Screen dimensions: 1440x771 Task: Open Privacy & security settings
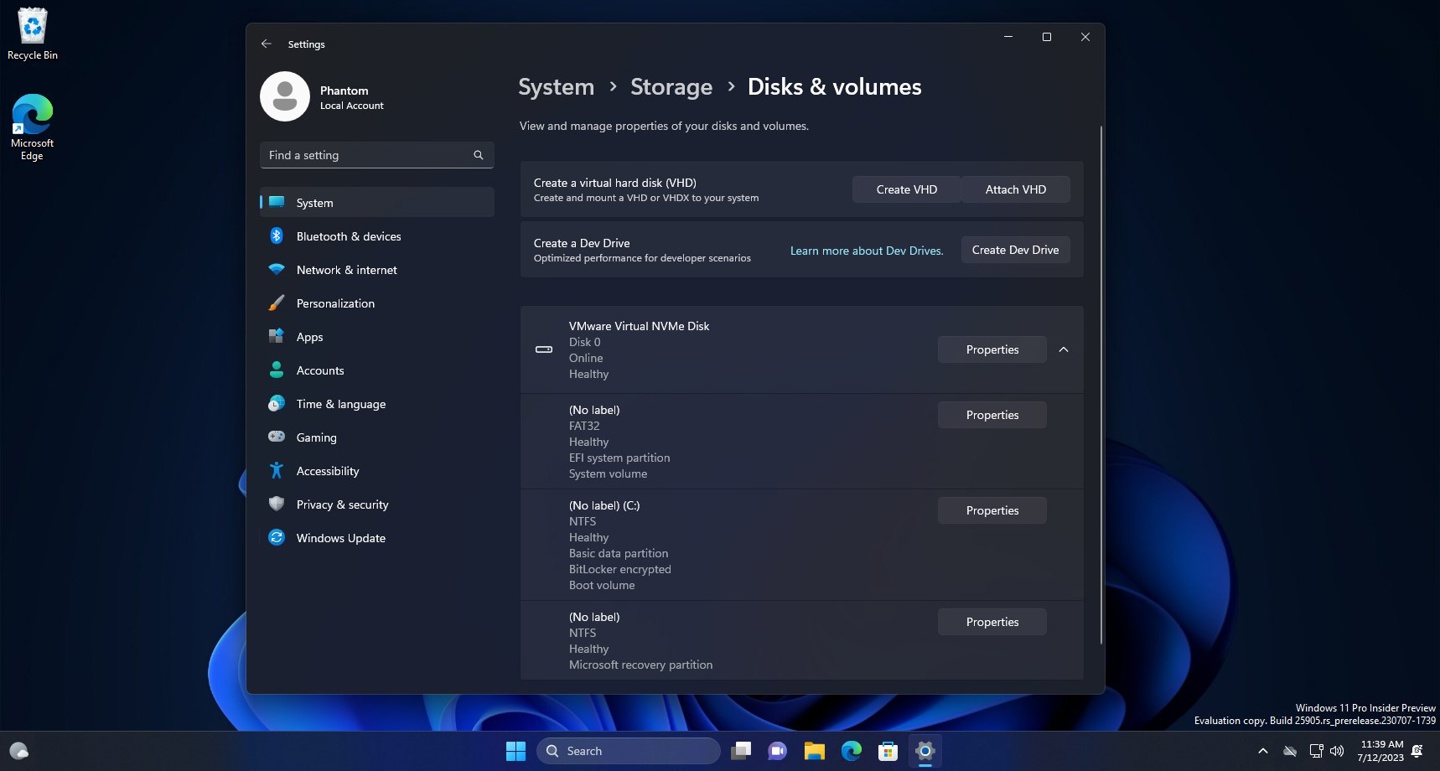coord(342,504)
